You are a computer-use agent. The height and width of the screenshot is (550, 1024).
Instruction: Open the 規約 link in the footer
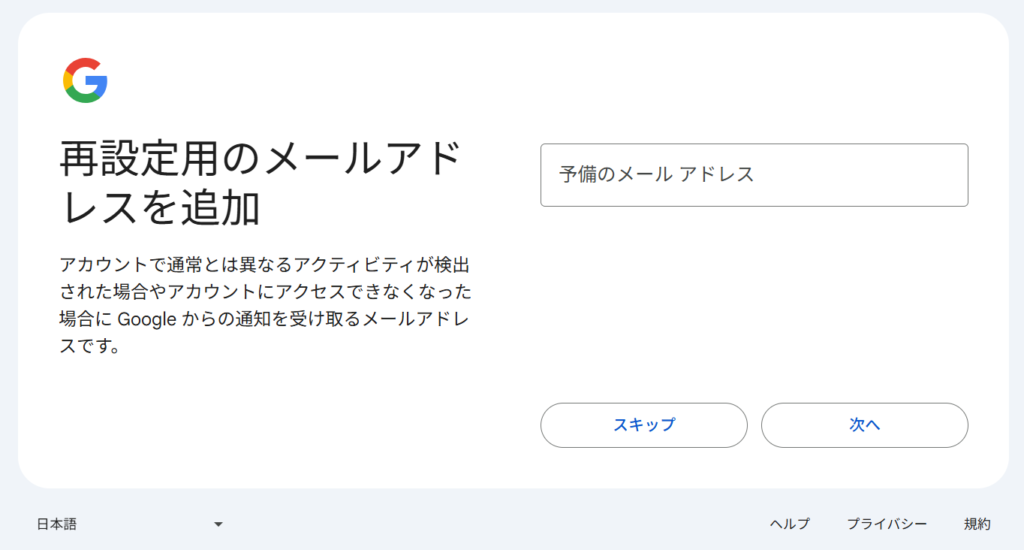pos(977,524)
